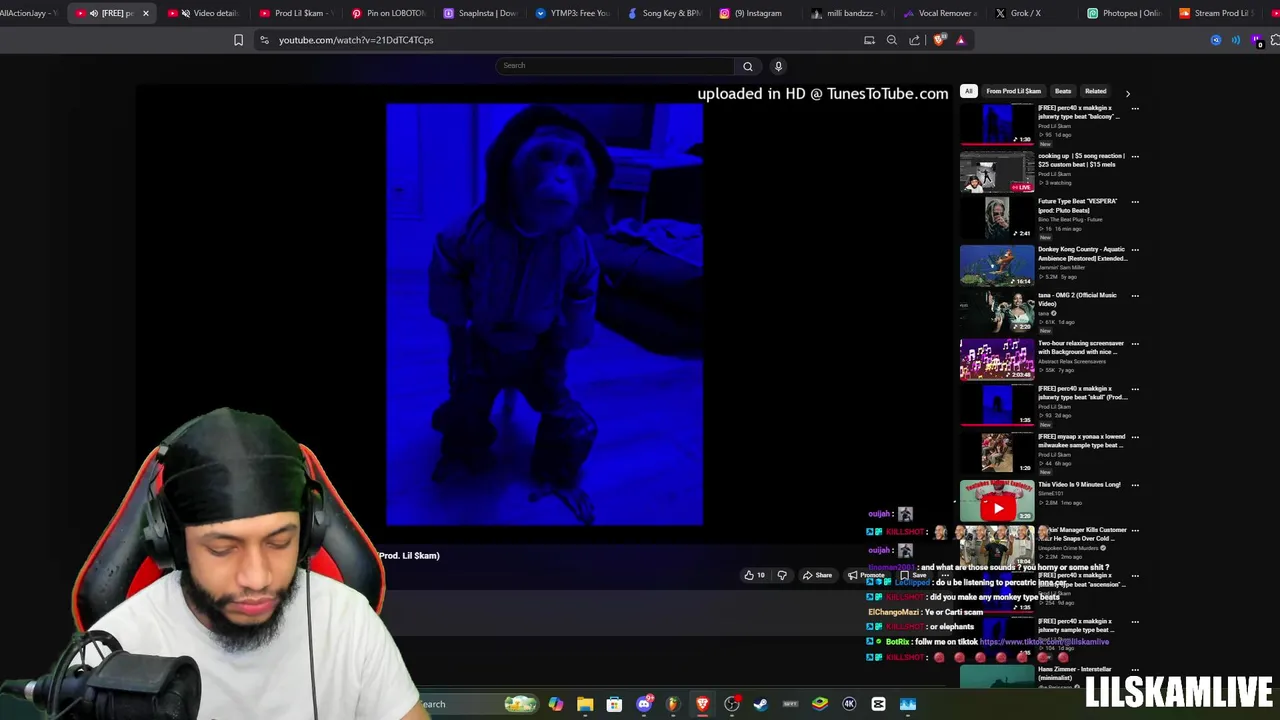Dislike the video with thumbs down
1280x720 pixels.
point(782,575)
